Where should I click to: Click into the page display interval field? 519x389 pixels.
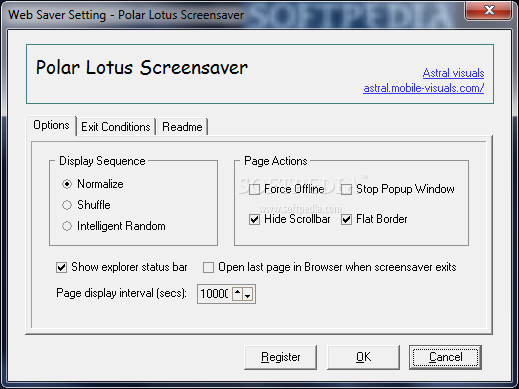(214, 294)
